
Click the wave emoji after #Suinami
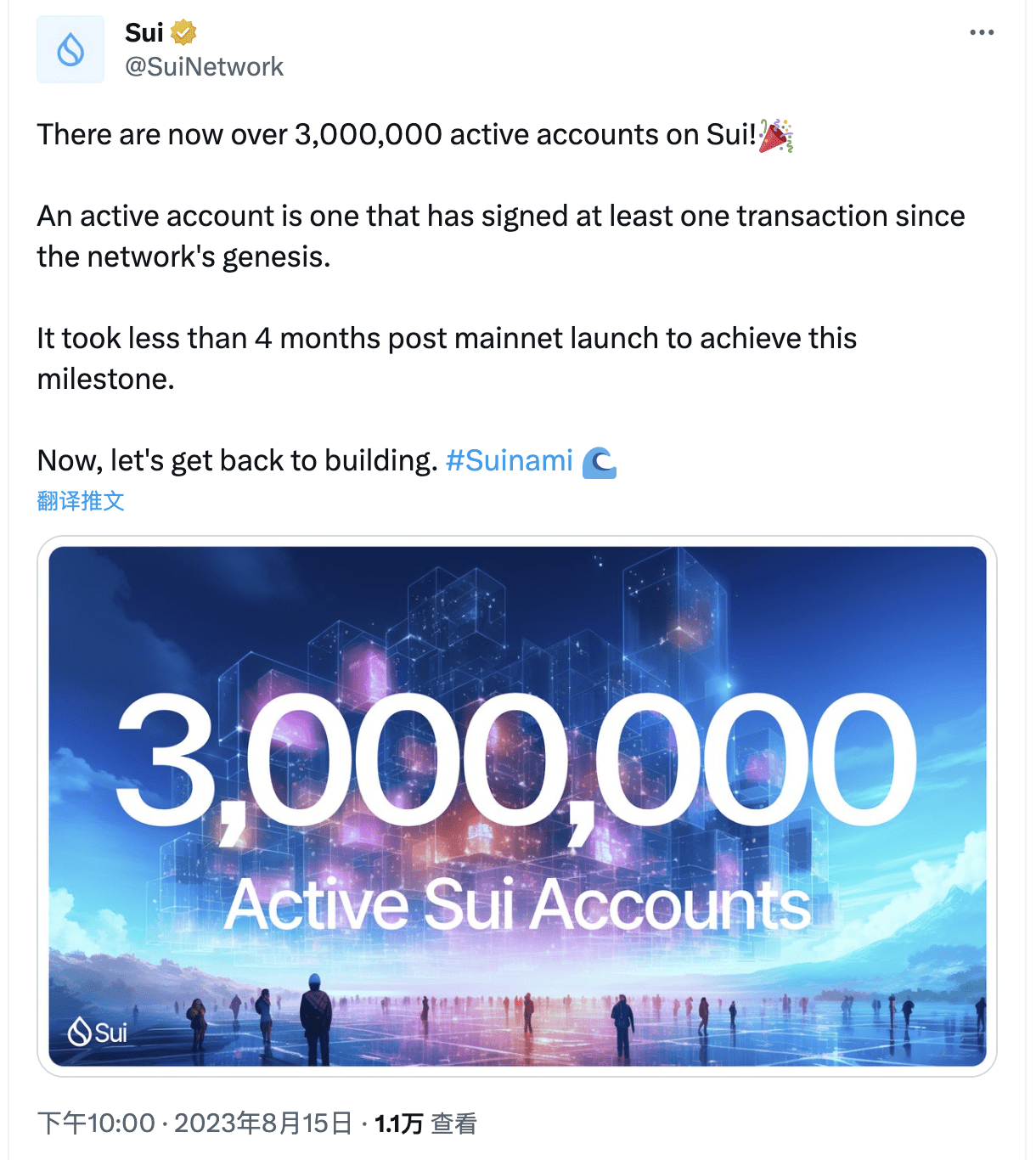pos(602,460)
